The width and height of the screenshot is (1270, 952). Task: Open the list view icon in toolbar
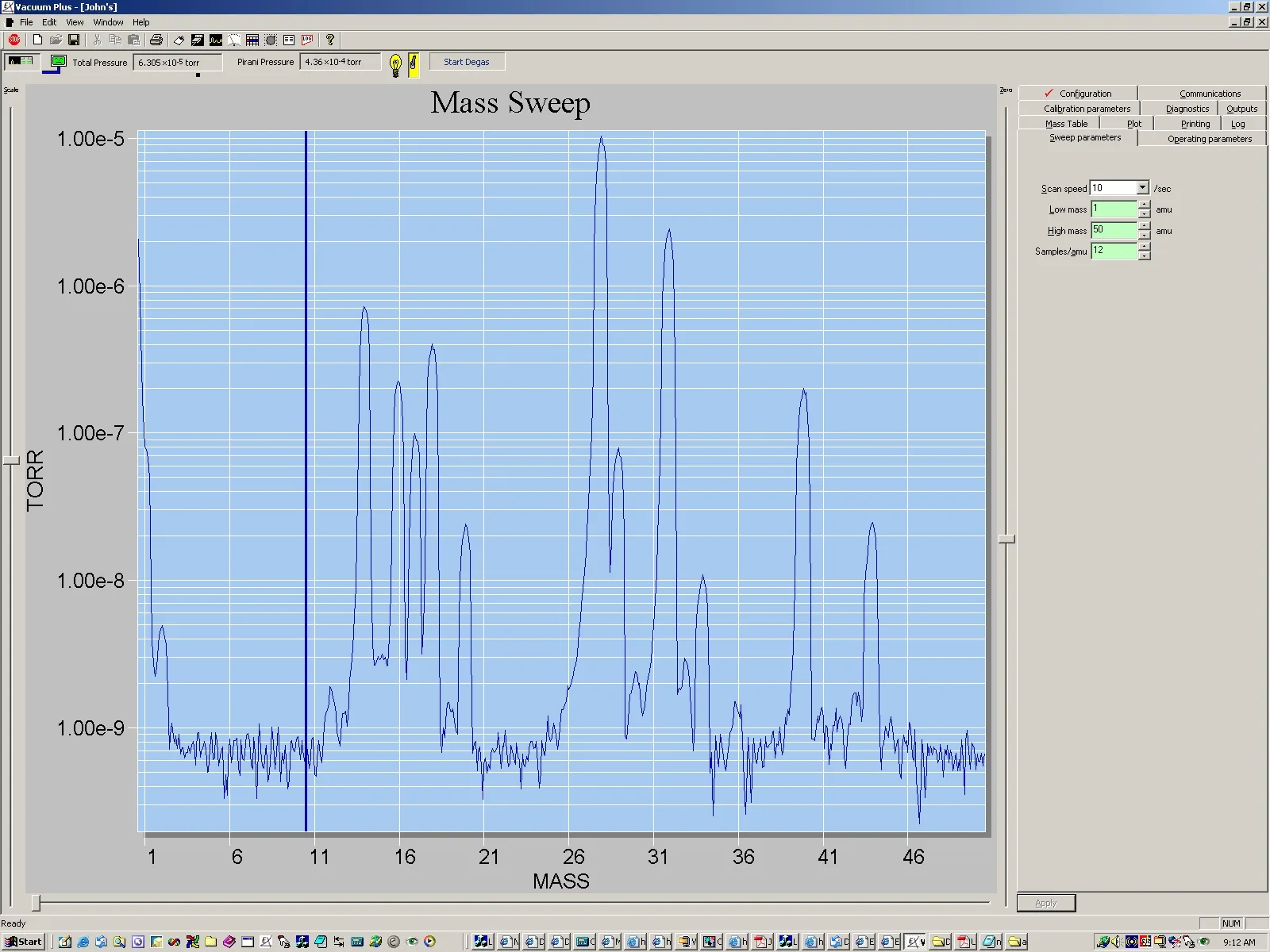tap(289, 40)
